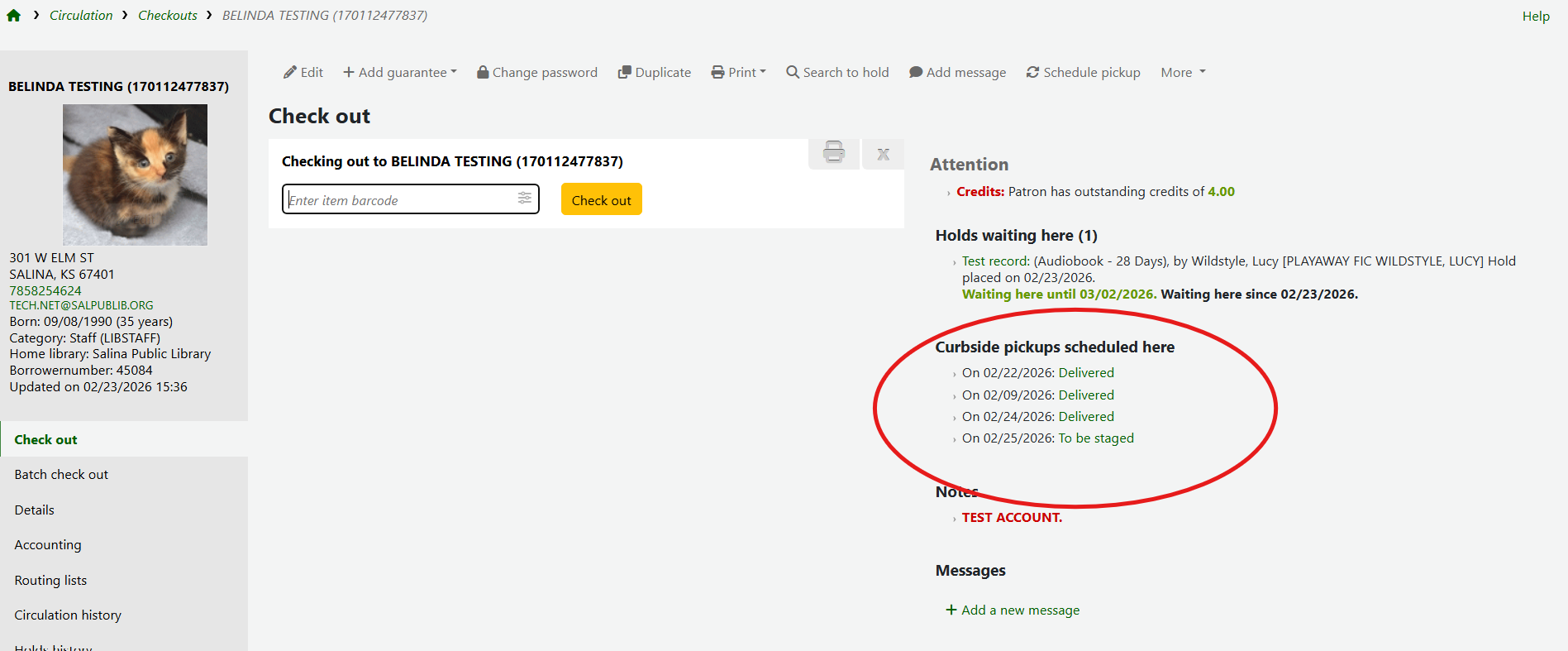Open checkout settings slider icon in barcode field
Image resolution: width=1568 pixels, height=651 pixels.
(x=524, y=199)
